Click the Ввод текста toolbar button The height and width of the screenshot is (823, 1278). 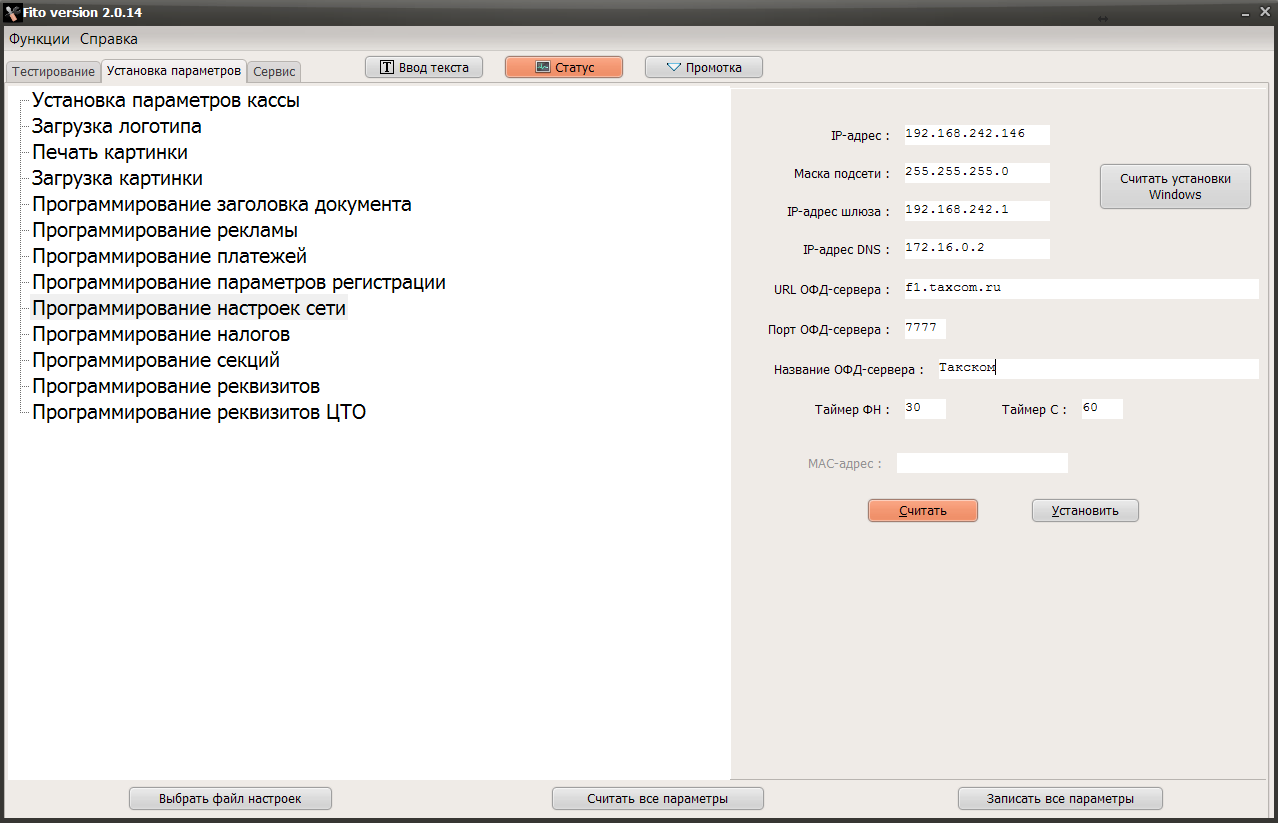point(424,67)
